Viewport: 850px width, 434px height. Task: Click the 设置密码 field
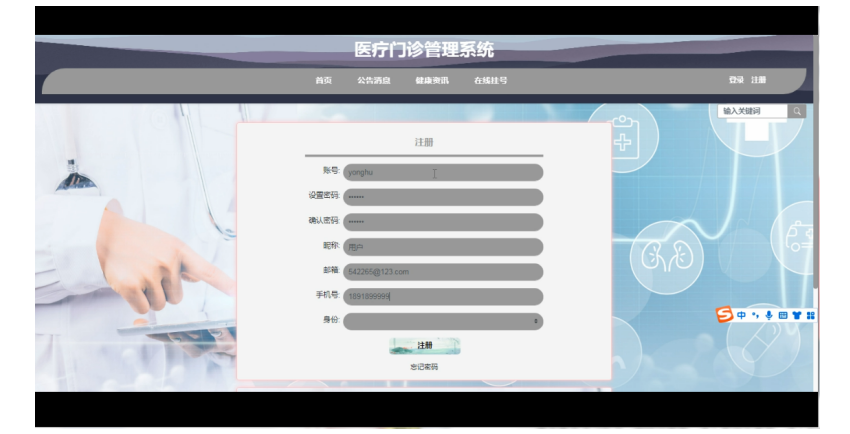point(443,197)
